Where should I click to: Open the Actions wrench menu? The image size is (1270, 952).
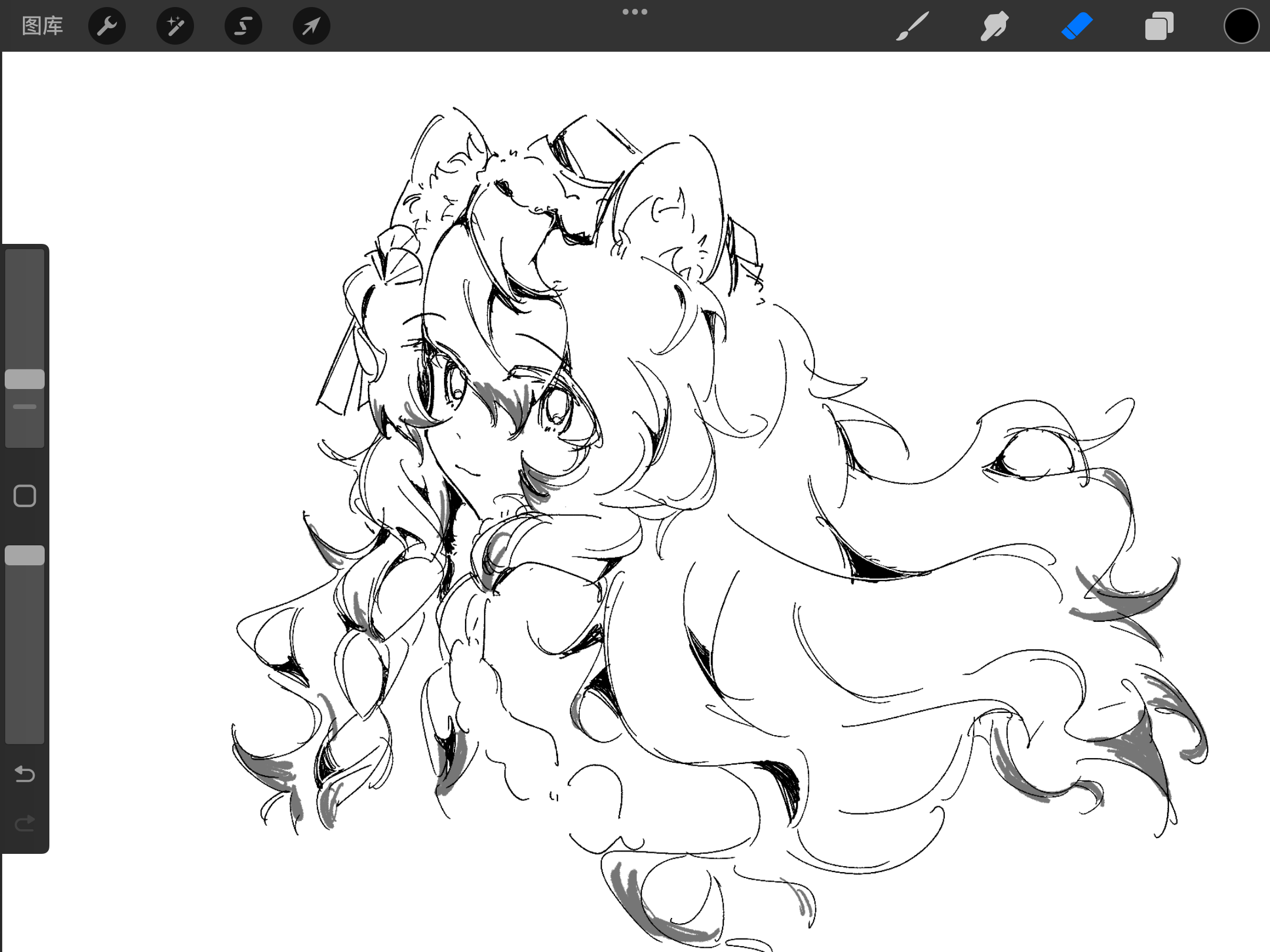107,26
